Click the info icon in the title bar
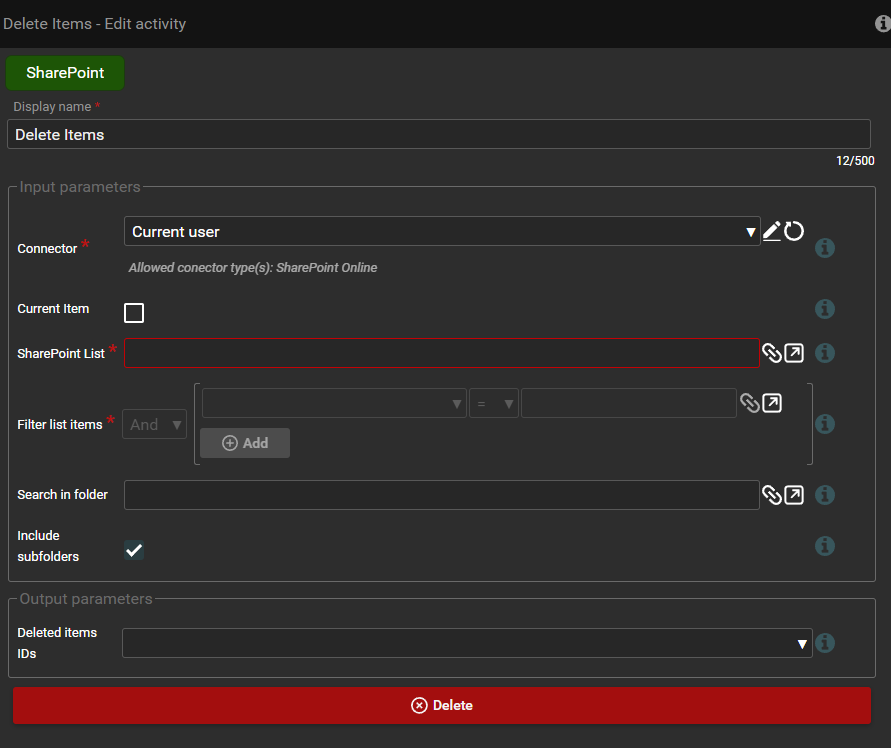The image size is (891, 748). [x=882, y=23]
